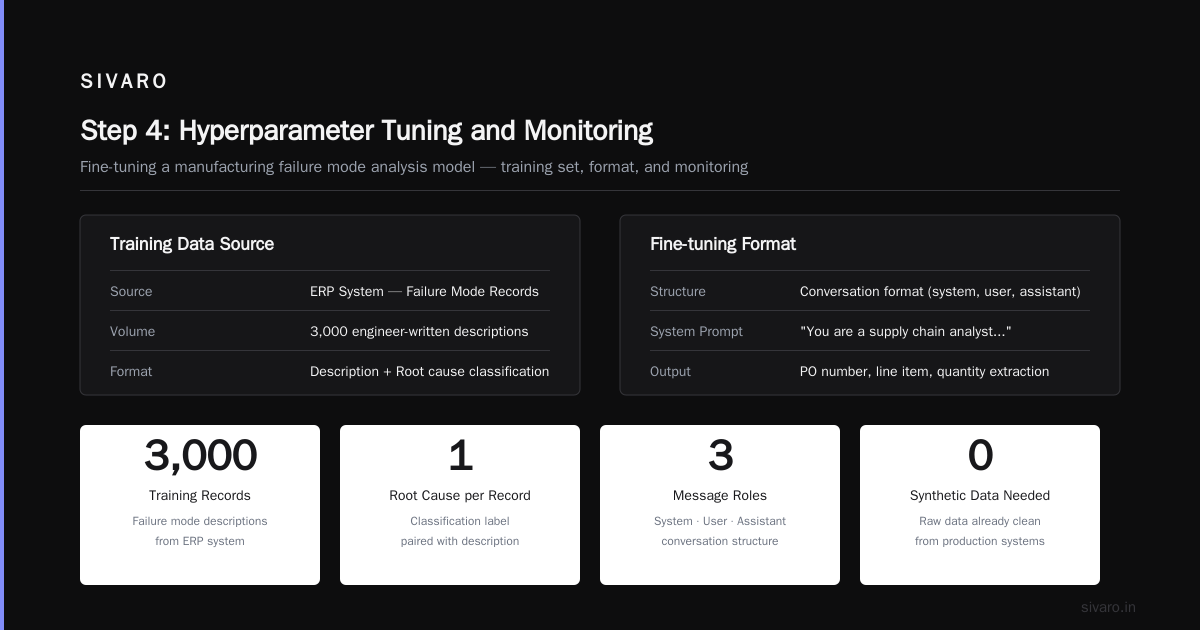Click the Training Data Source card title
The width and height of the screenshot is (1200, 630).
(x=192, y=244)
